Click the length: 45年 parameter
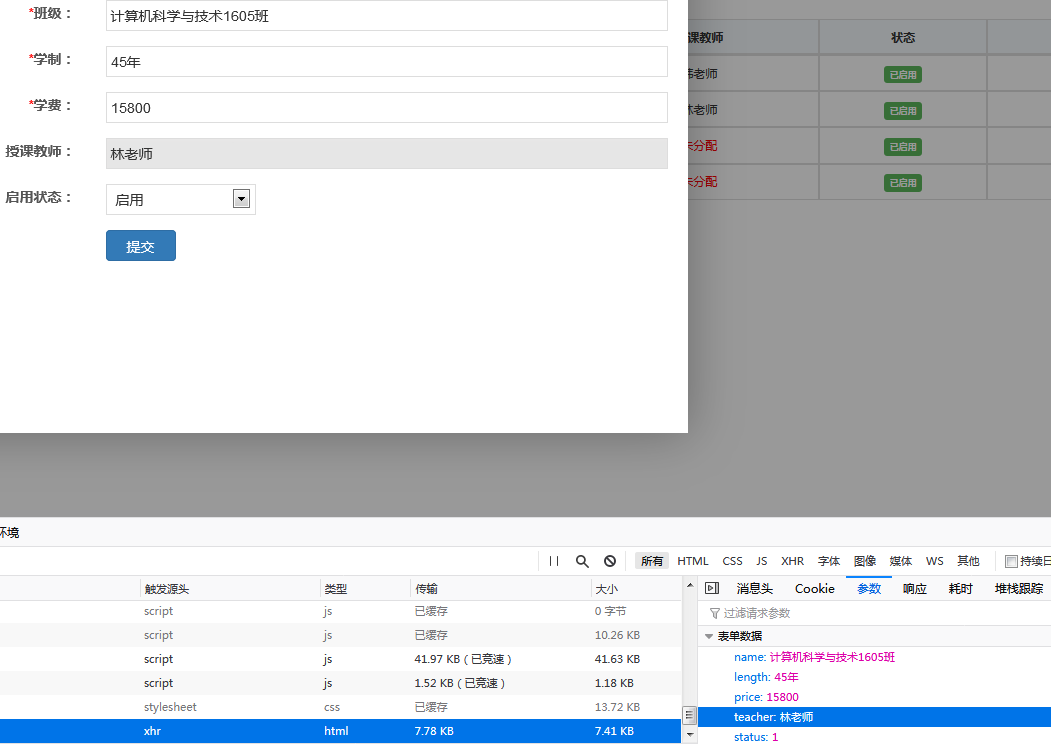1051x744 pixels. click(766, 677)
